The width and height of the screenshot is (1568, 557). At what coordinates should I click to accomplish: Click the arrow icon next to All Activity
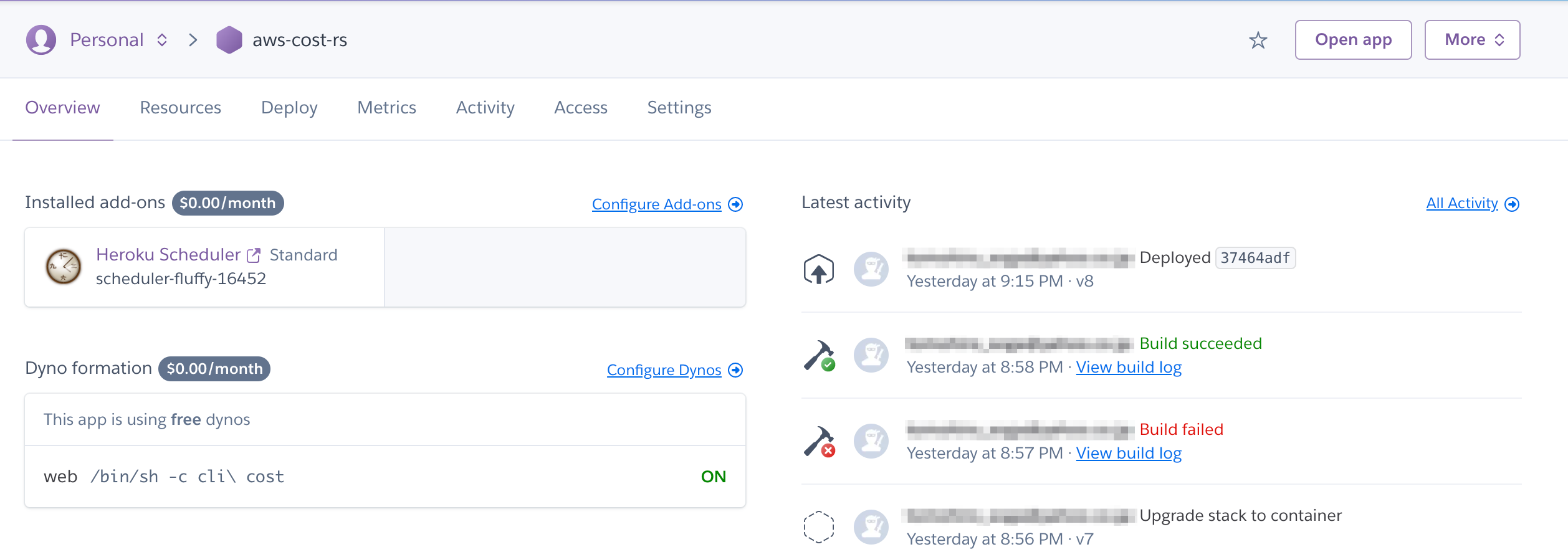(1513, 204)
